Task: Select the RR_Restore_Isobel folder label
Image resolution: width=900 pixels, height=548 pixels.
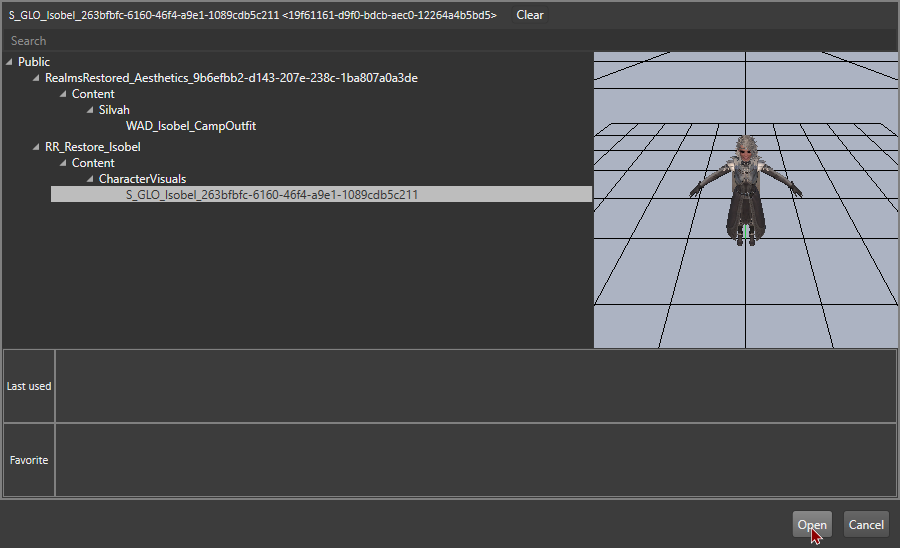Action: (92, 147)
